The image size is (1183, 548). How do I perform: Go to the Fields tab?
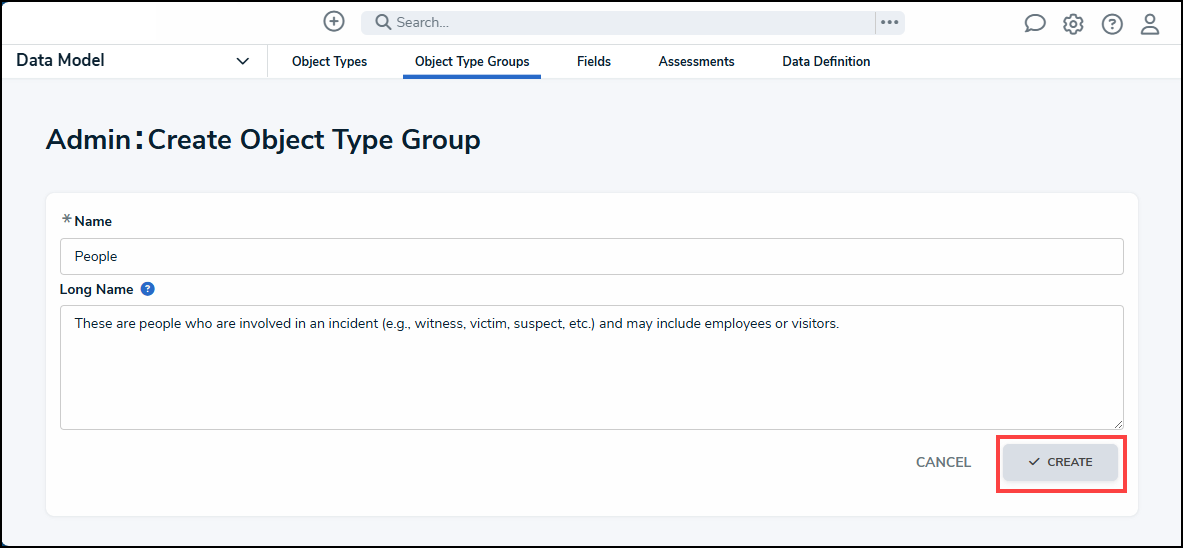pos(594,62)
